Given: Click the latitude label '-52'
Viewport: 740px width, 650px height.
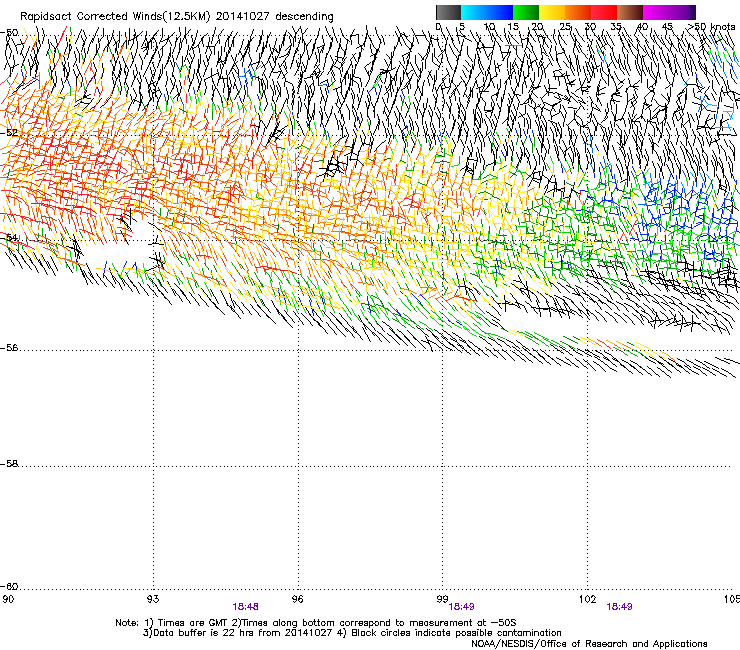Looking at the screenshot, I should click(x=9, y=133).
